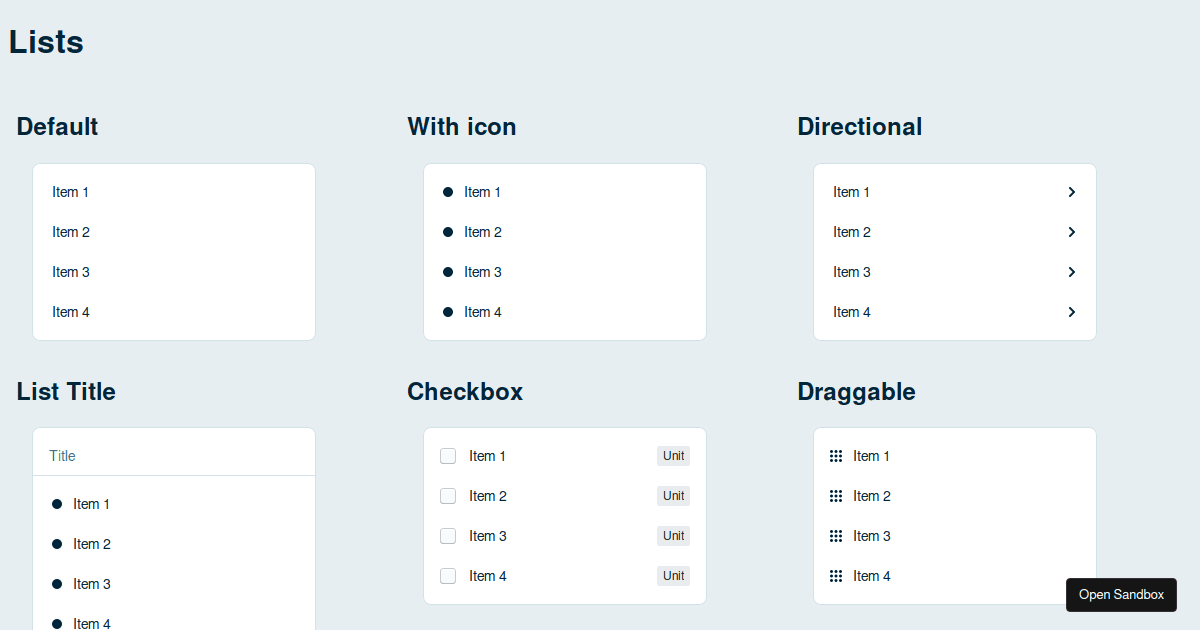
Task: Expand Item 2 using its chevron in Directional
Action: (x=1071, y=232)
